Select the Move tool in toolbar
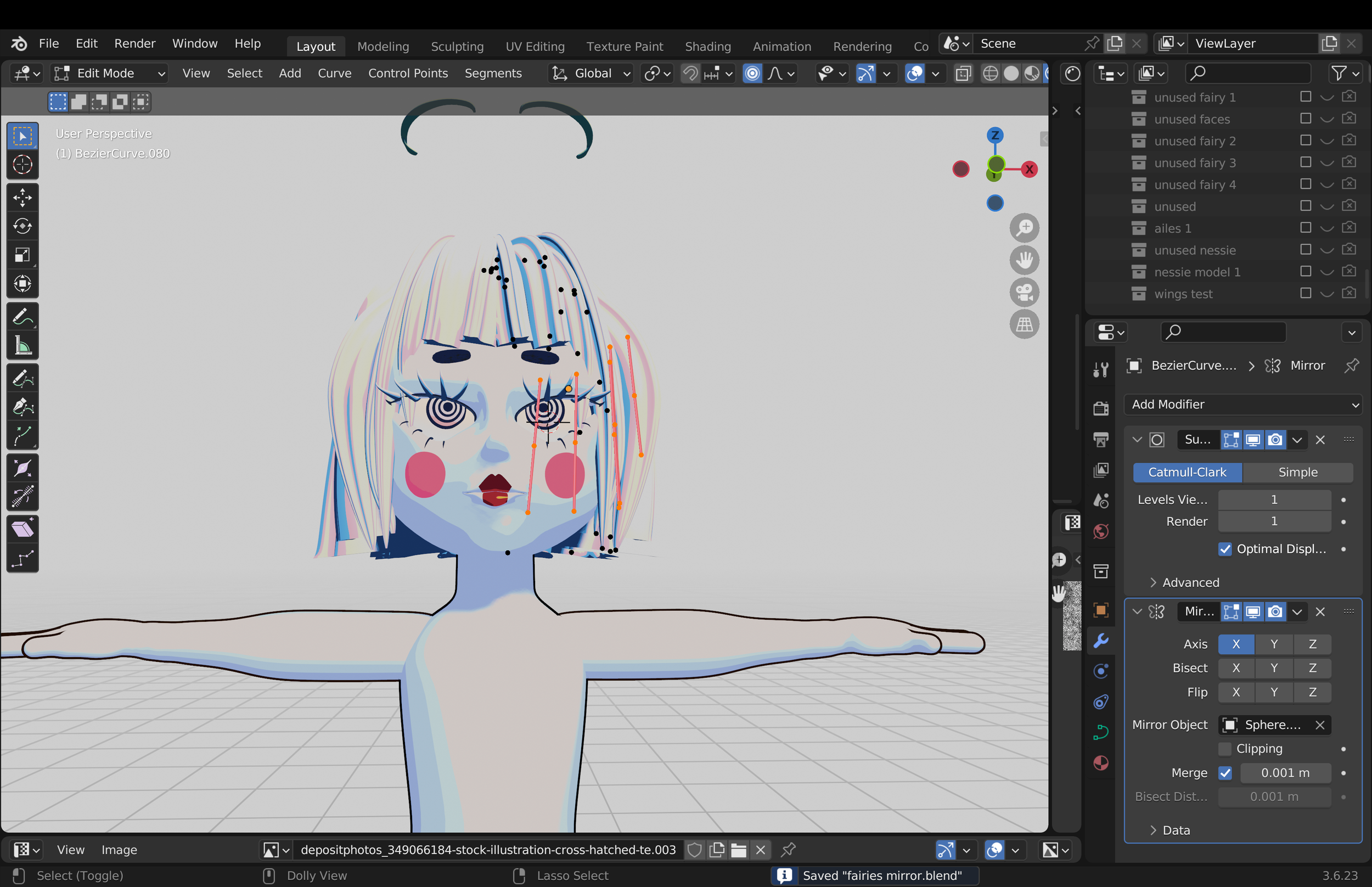Viewport: 1372px width, 887px height. [23, 198]
